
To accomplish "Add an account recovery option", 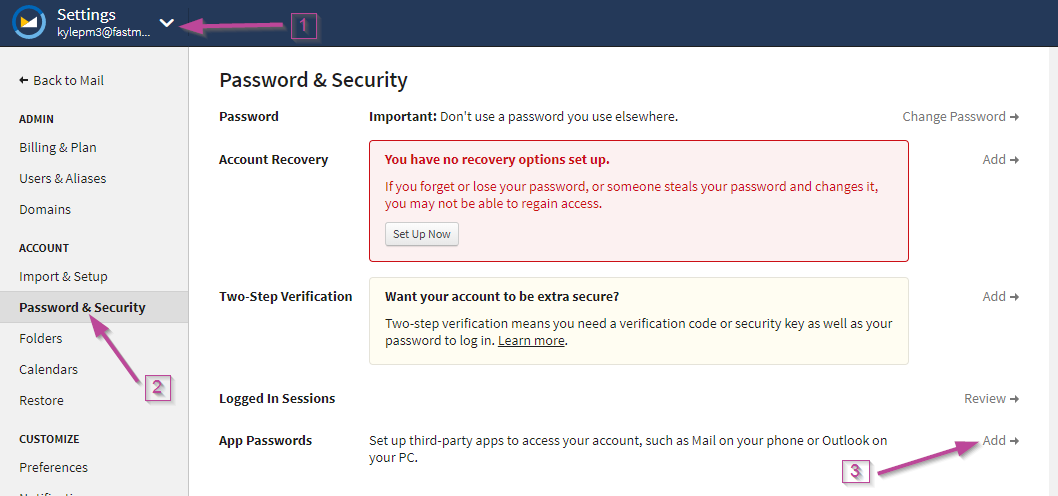I will click(1000, 160).
